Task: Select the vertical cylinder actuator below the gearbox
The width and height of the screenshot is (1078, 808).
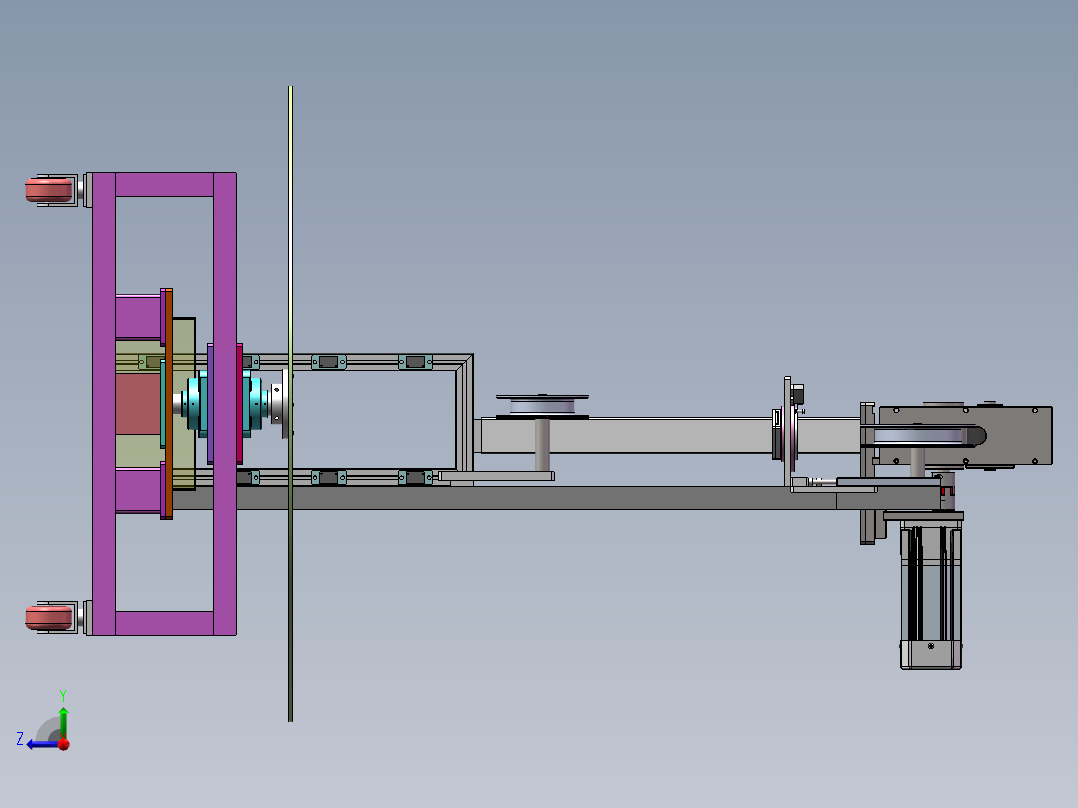Action: click(x=930, y=595)
